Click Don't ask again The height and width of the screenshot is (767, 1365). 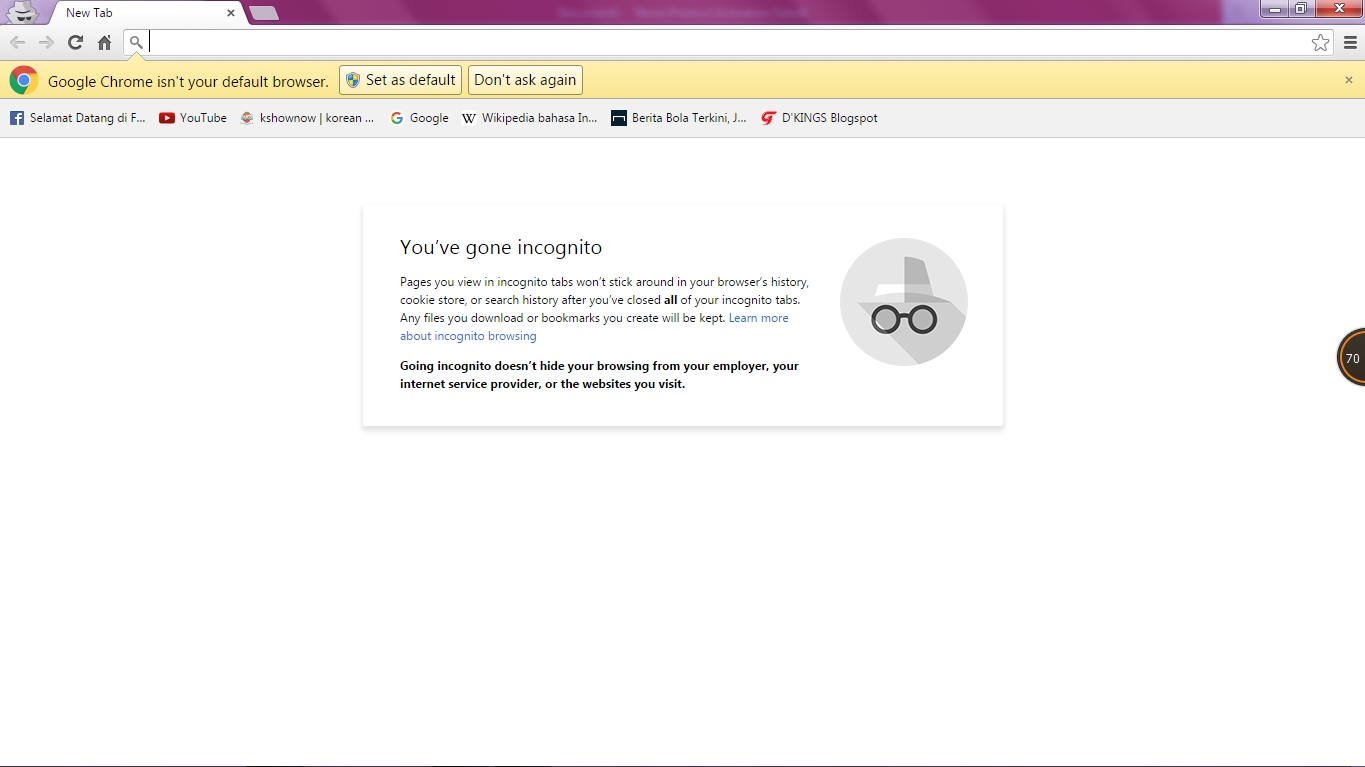tap(524, 79)
